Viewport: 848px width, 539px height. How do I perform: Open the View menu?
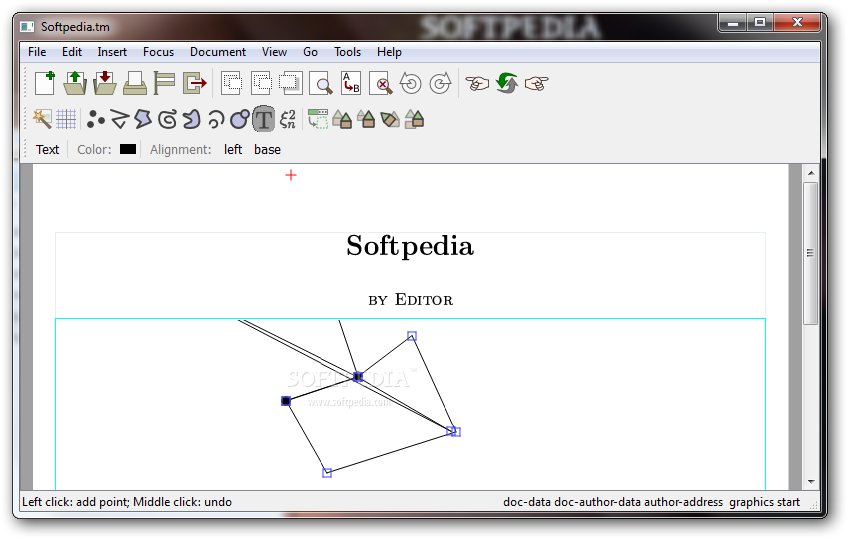(x=274, y=52)
